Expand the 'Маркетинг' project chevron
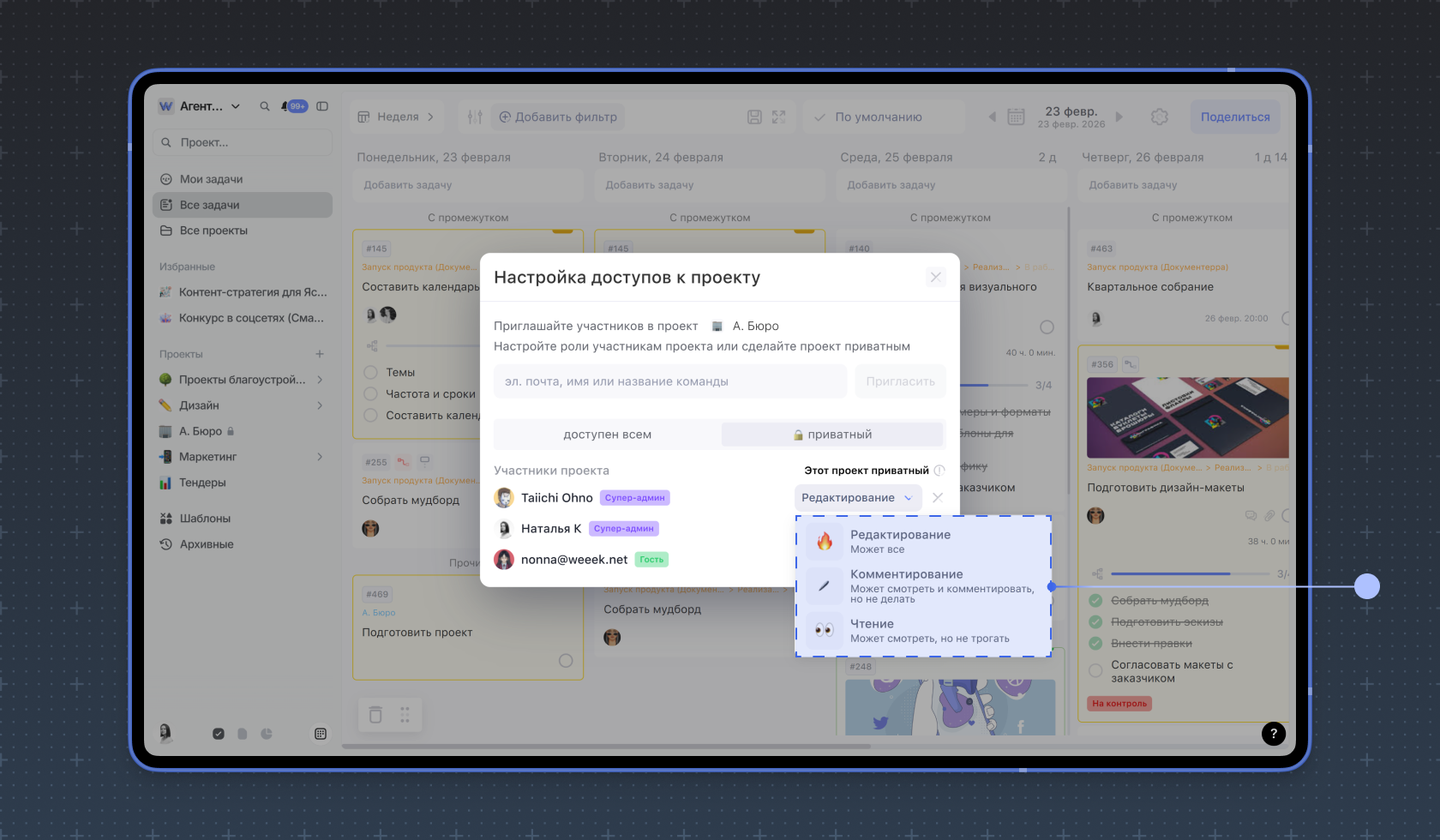Image resolution: width=1440 pixels, height=840 pixels. coord(320,457)
